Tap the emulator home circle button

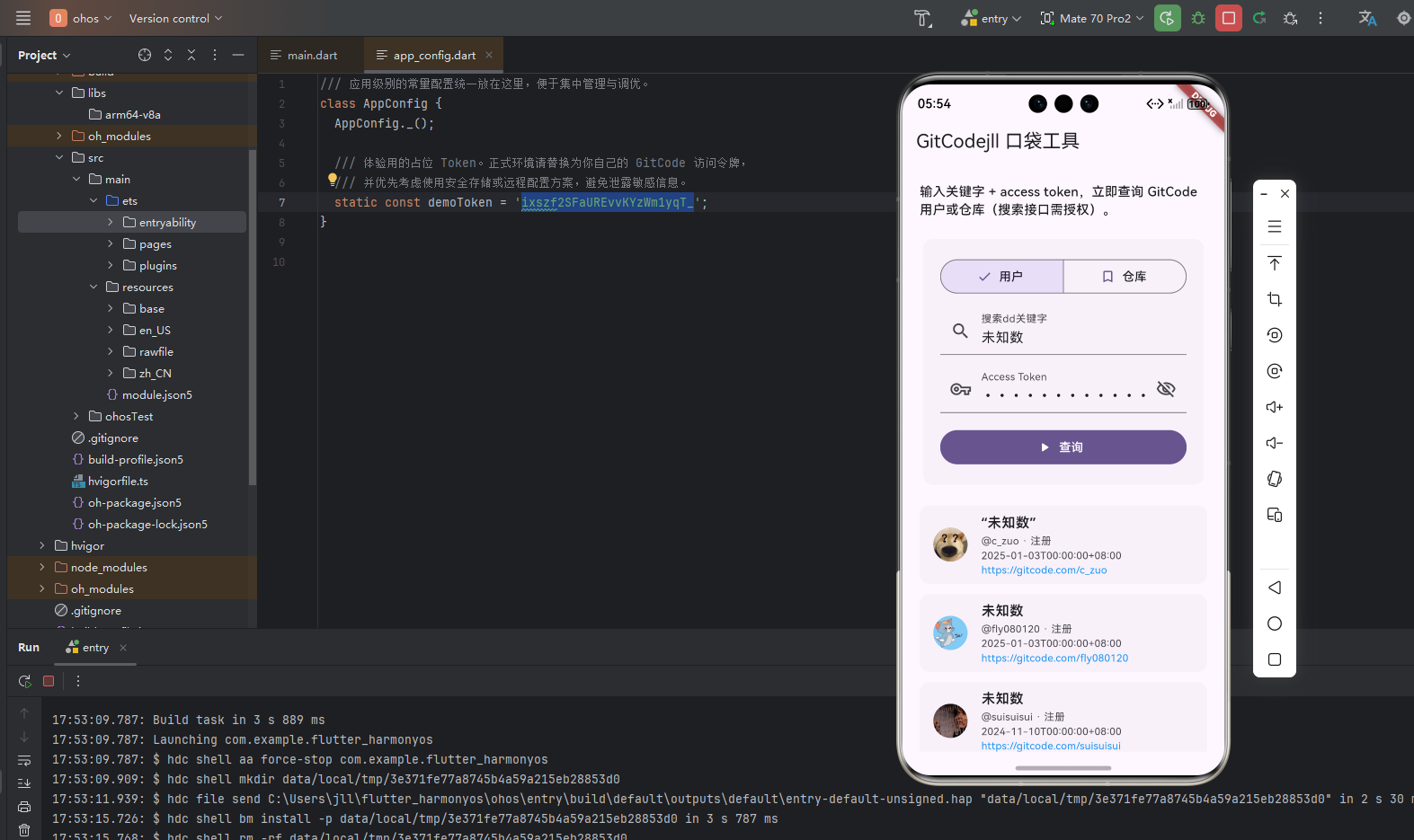click(1275, 623)
